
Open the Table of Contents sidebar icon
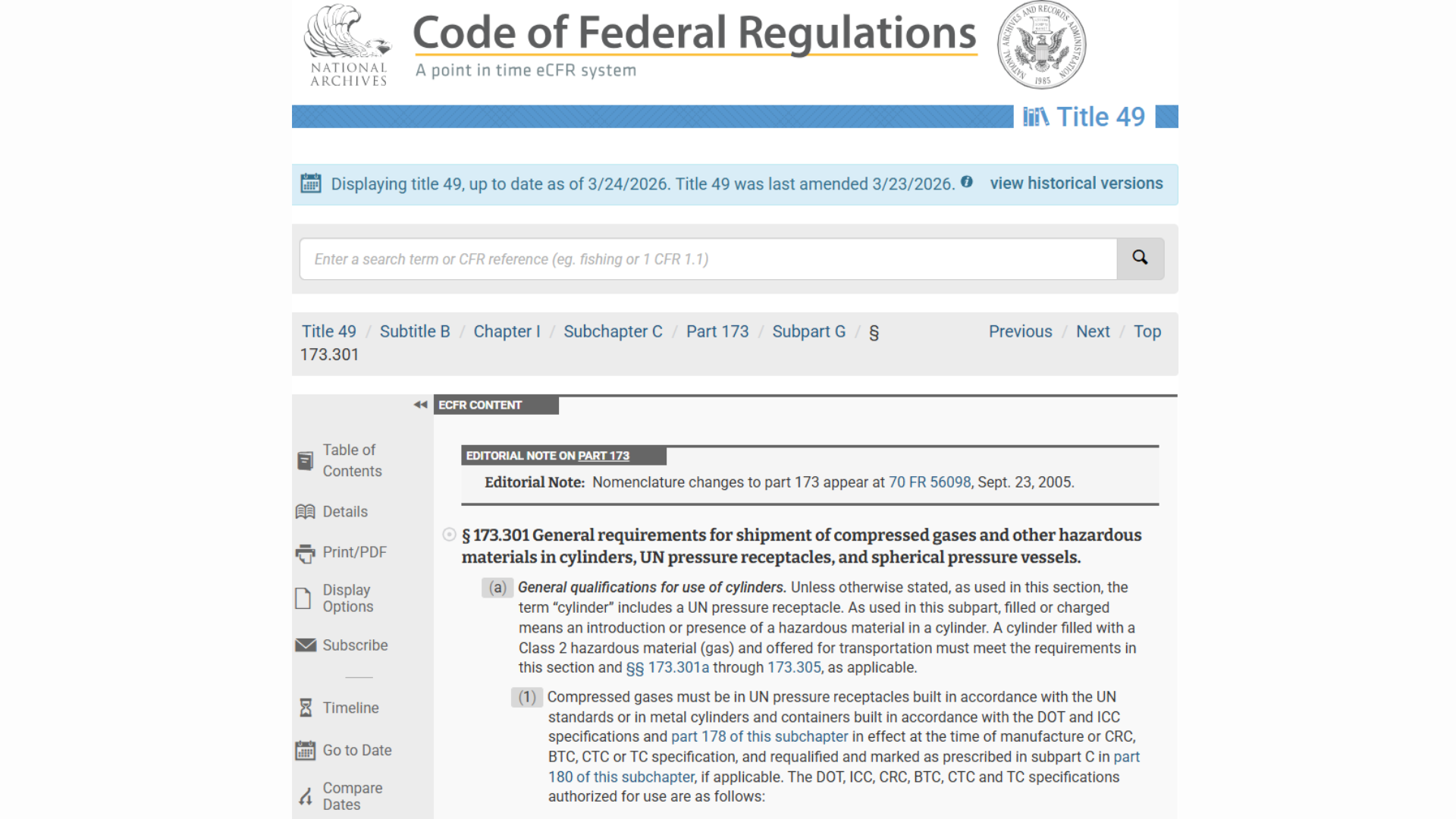click(305, 460)
